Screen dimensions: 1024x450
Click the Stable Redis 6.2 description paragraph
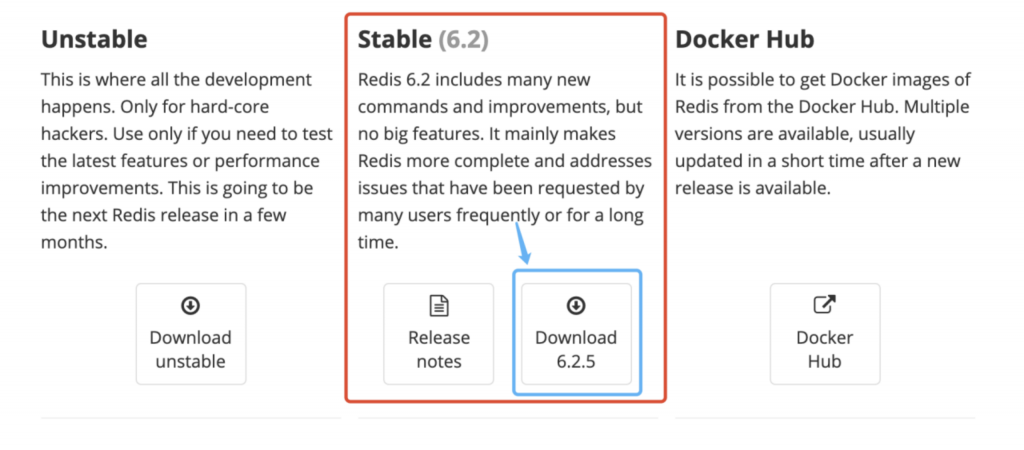(x=504, y=160)
